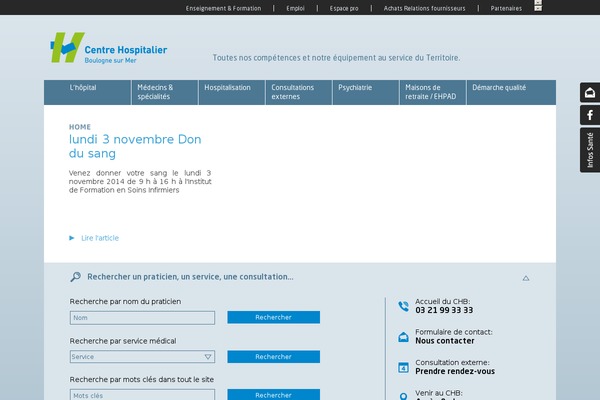The image size is (600, 400).
Task: Click the Consultation externe label
Action: pos(452,362)
